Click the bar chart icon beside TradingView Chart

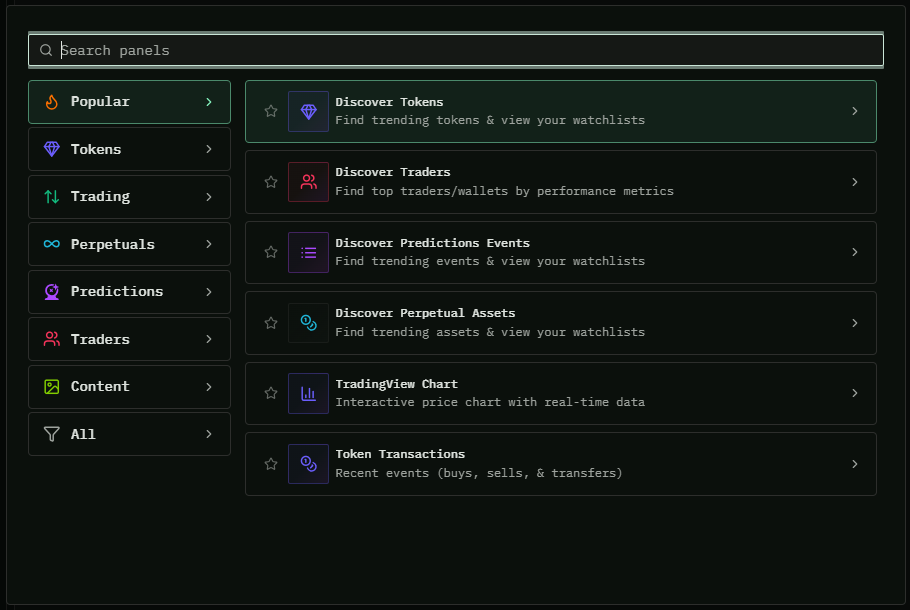click(x=308, y=393)
